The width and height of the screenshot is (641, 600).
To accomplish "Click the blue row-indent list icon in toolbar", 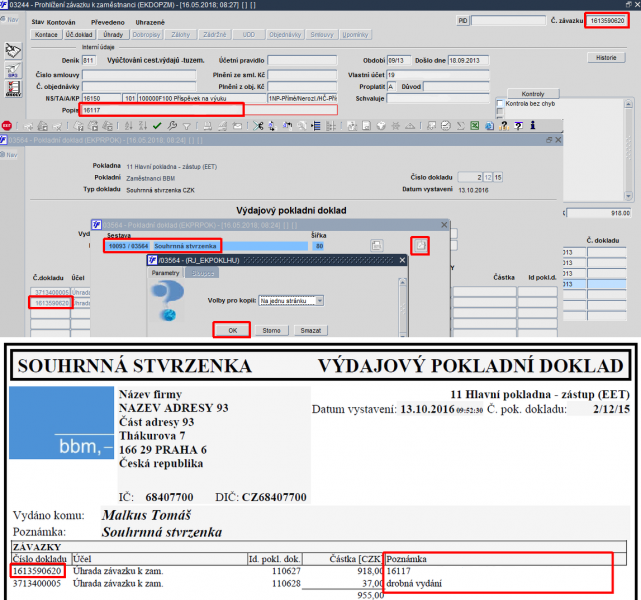I will coord(316,126).
